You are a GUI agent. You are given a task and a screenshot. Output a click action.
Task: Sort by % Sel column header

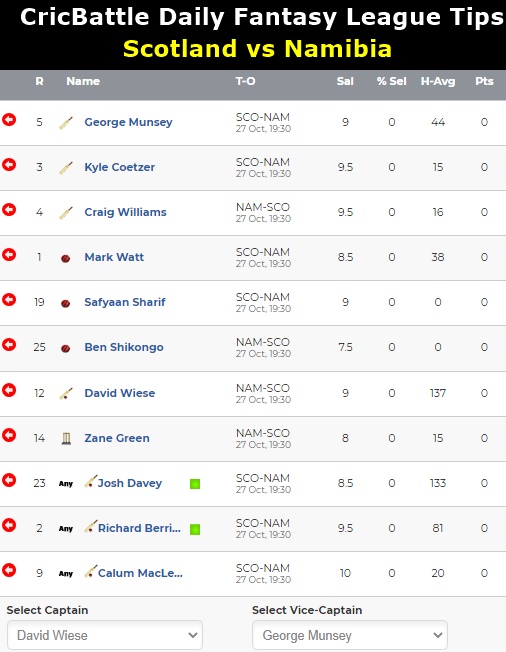click(391, 81)
